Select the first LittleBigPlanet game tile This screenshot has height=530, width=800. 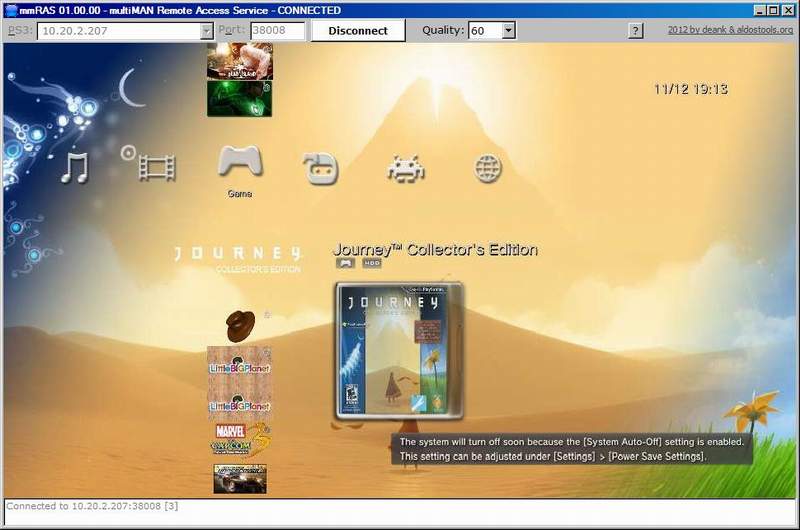[239, 365]
